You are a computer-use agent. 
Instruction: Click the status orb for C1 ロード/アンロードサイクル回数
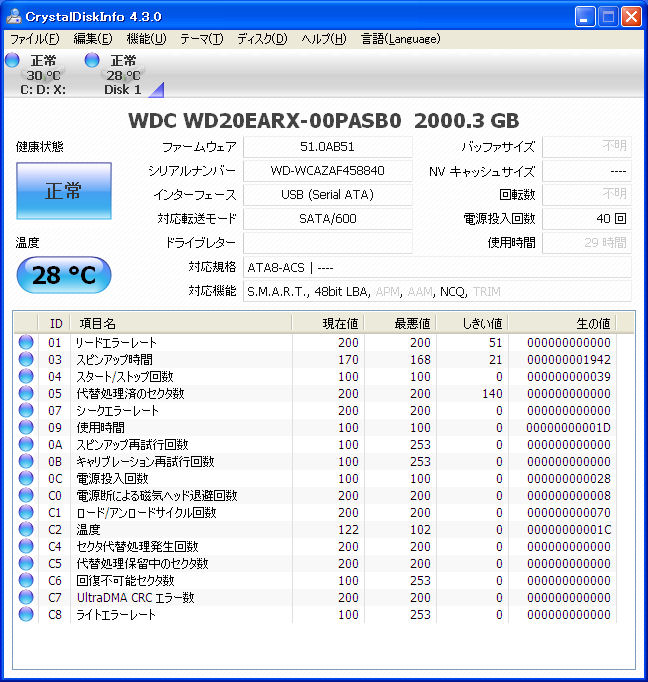tap(26, 512)
